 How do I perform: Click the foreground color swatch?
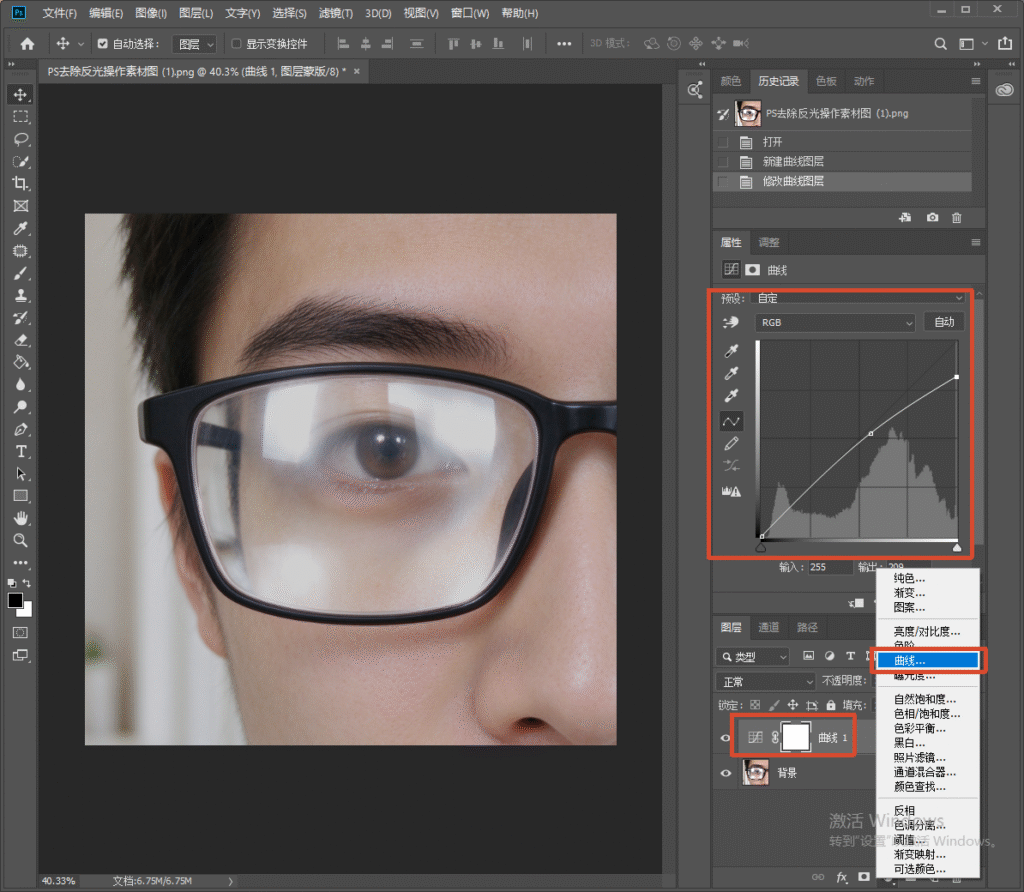pyautogui.click(x=16, y=601)
